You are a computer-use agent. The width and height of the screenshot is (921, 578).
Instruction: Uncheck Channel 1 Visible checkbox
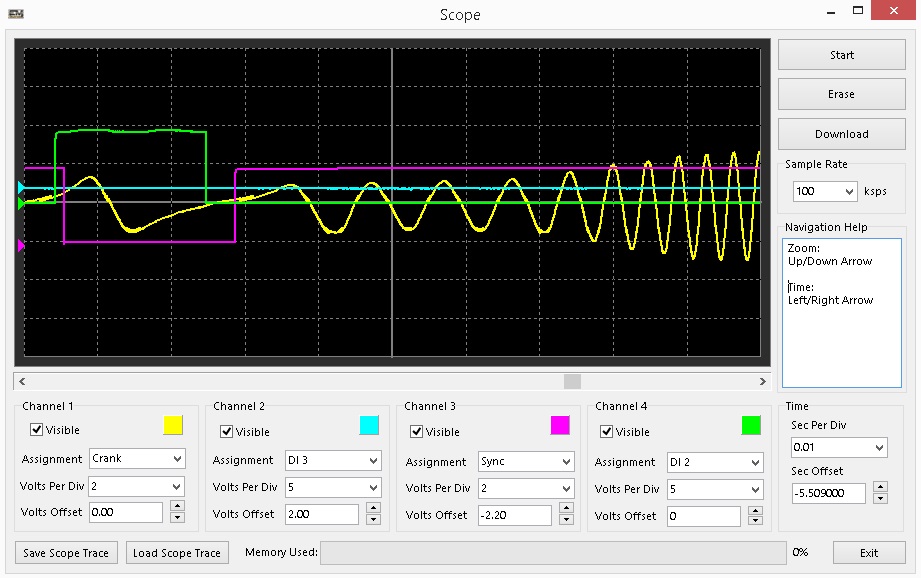click(36, 429)
